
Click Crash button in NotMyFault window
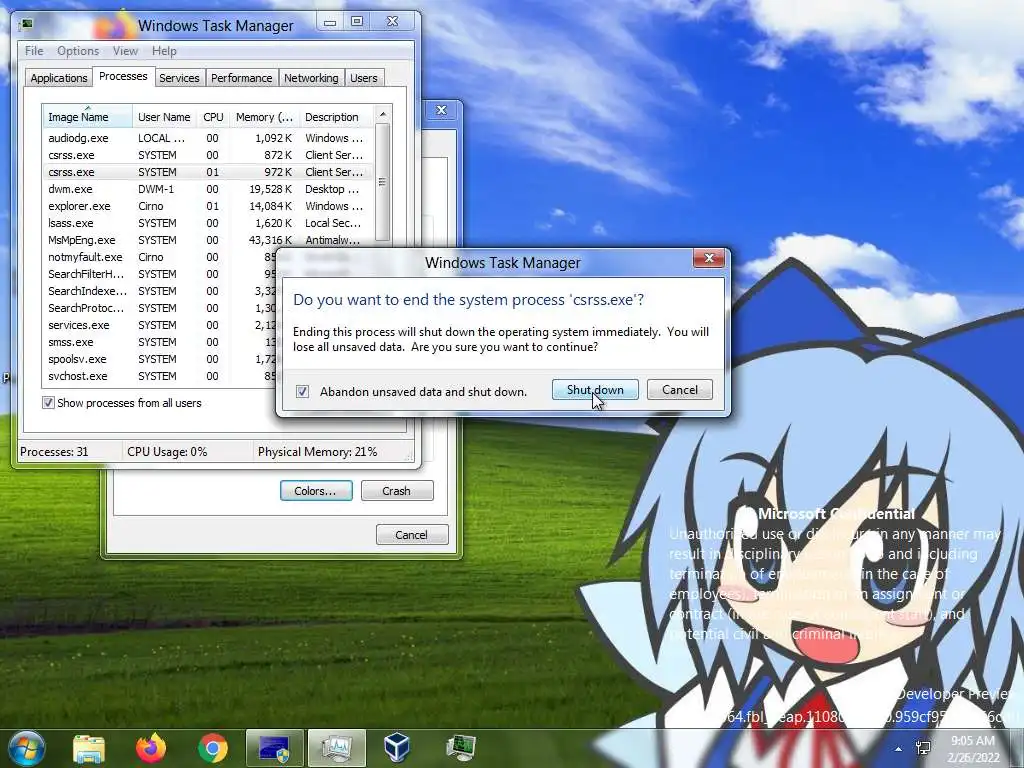[397, 491]
